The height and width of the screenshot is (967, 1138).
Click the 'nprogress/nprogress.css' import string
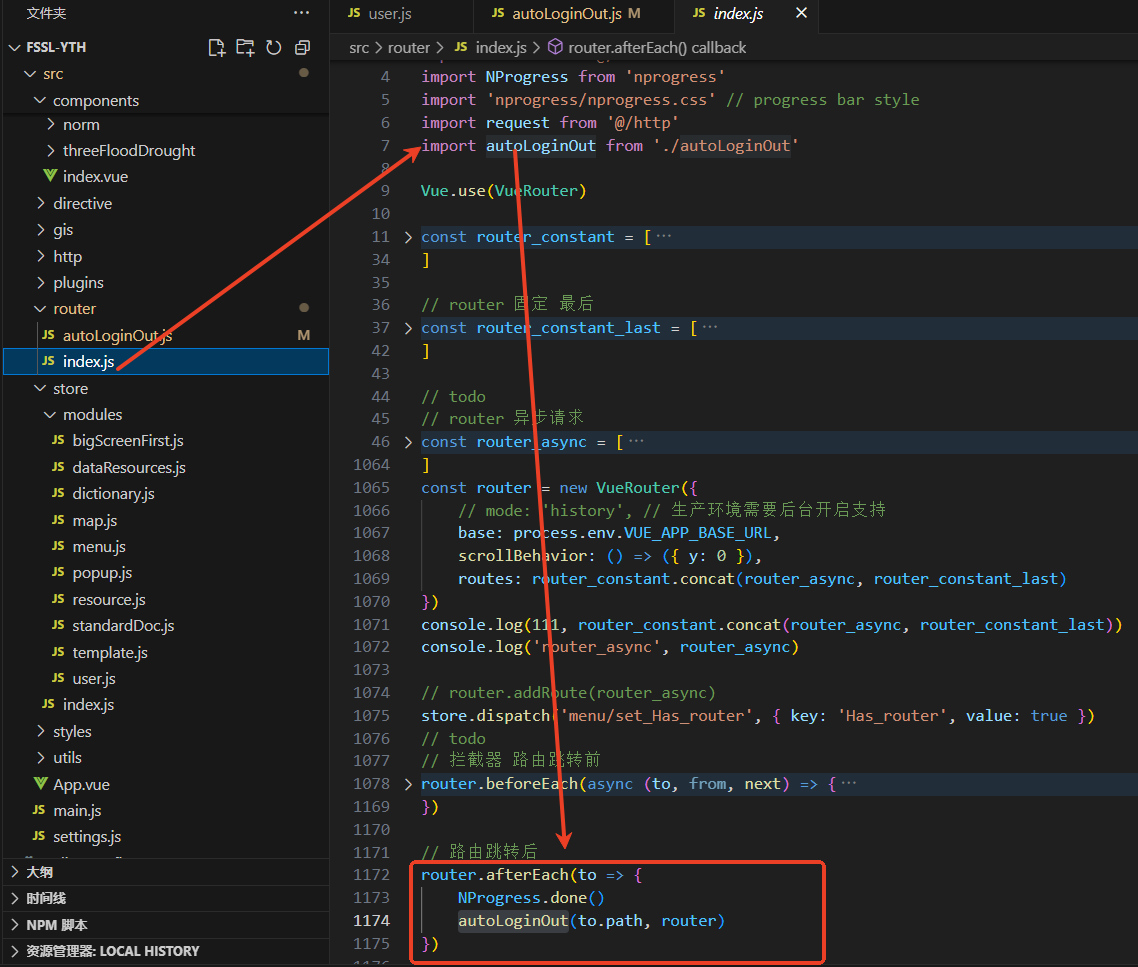601,99
